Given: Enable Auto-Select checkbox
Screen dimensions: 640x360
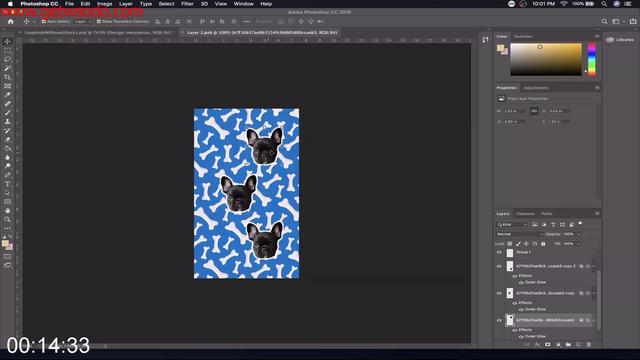Looking at the screenshot, I should (x=44, y=21).
